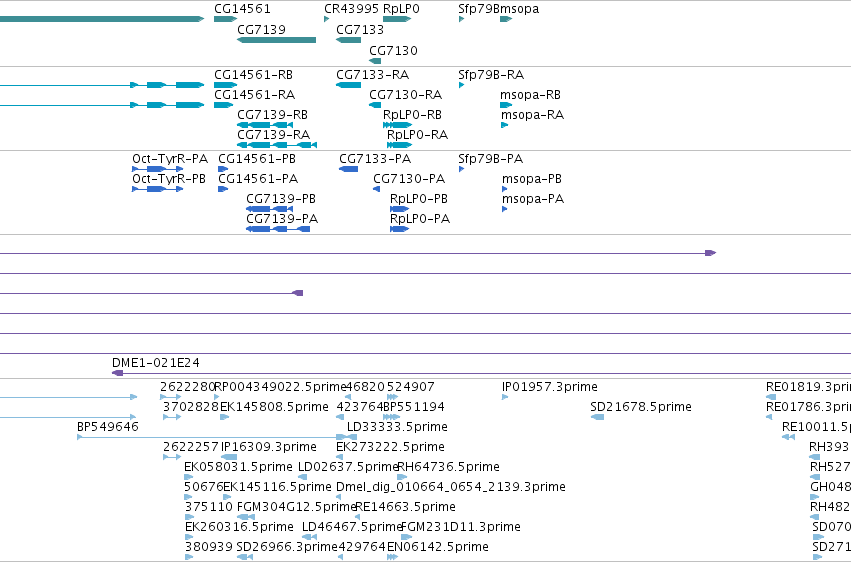Open EST label FGM304G12.5prime
This screenshot has height=562, width=851.
tap(297, 507)
